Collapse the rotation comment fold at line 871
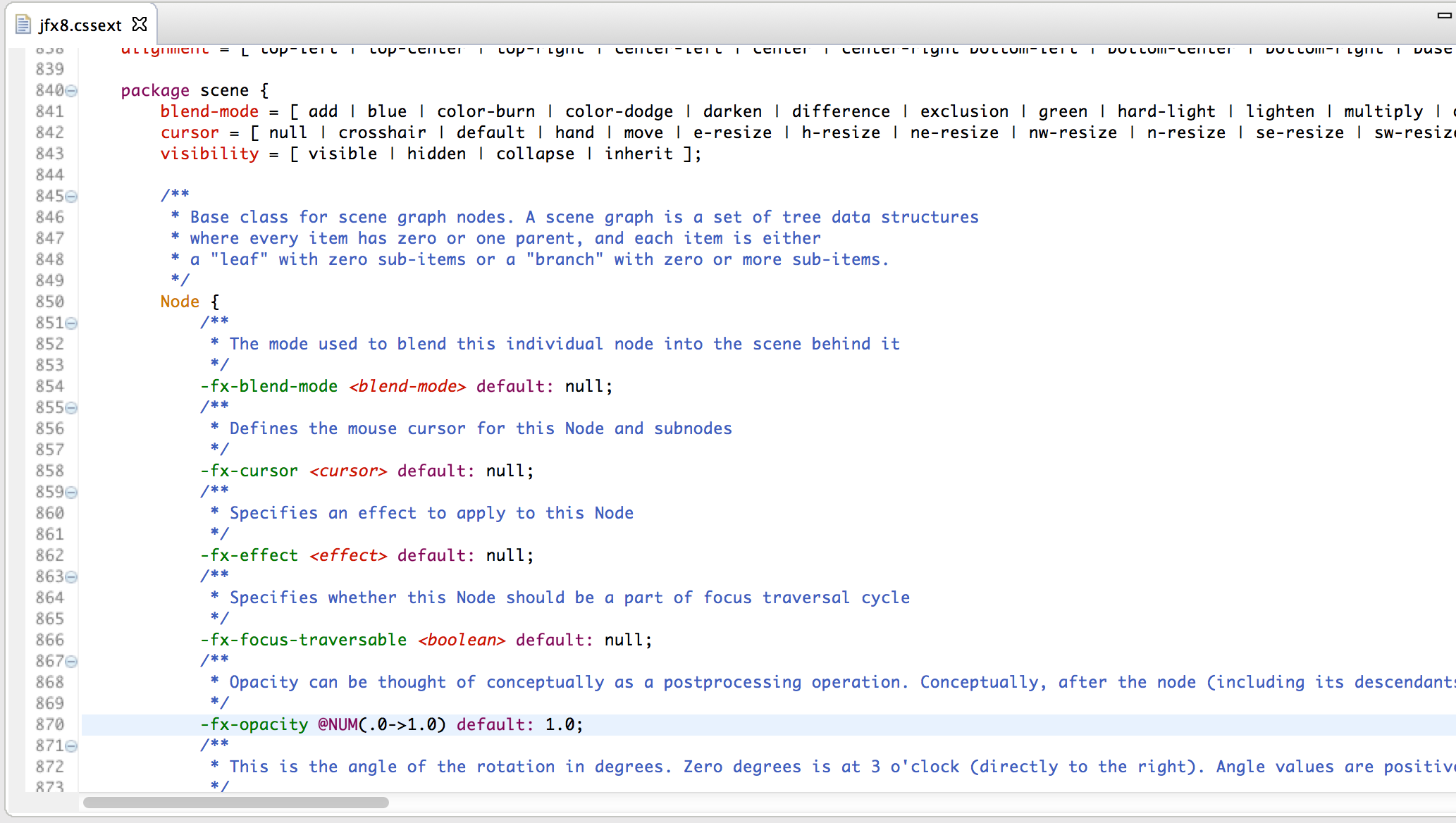The image size is (1456, 823). pos(72,746)
